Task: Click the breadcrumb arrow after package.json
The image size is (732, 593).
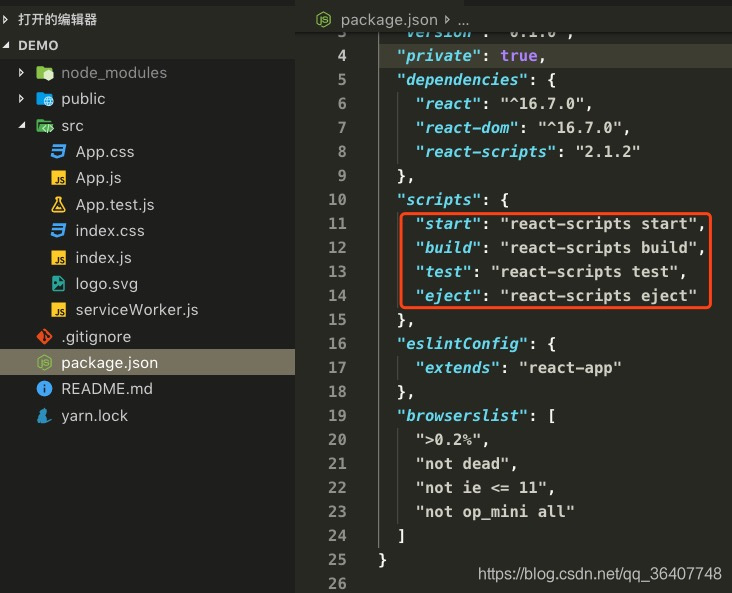Action: click(447, 20)
